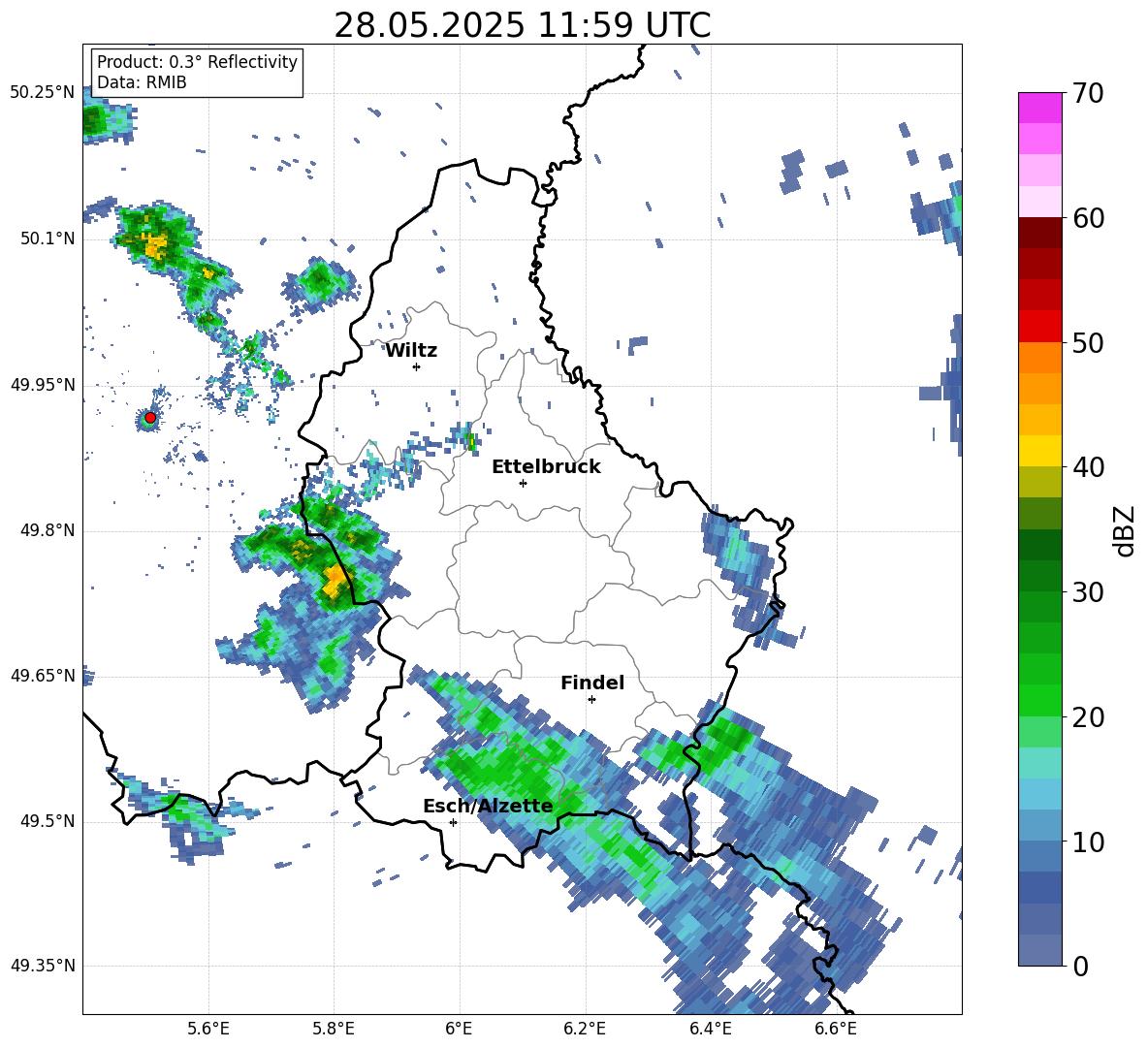Click the 49.95°N latitude label
The image size is (1148, 1048).
(43, 384)
